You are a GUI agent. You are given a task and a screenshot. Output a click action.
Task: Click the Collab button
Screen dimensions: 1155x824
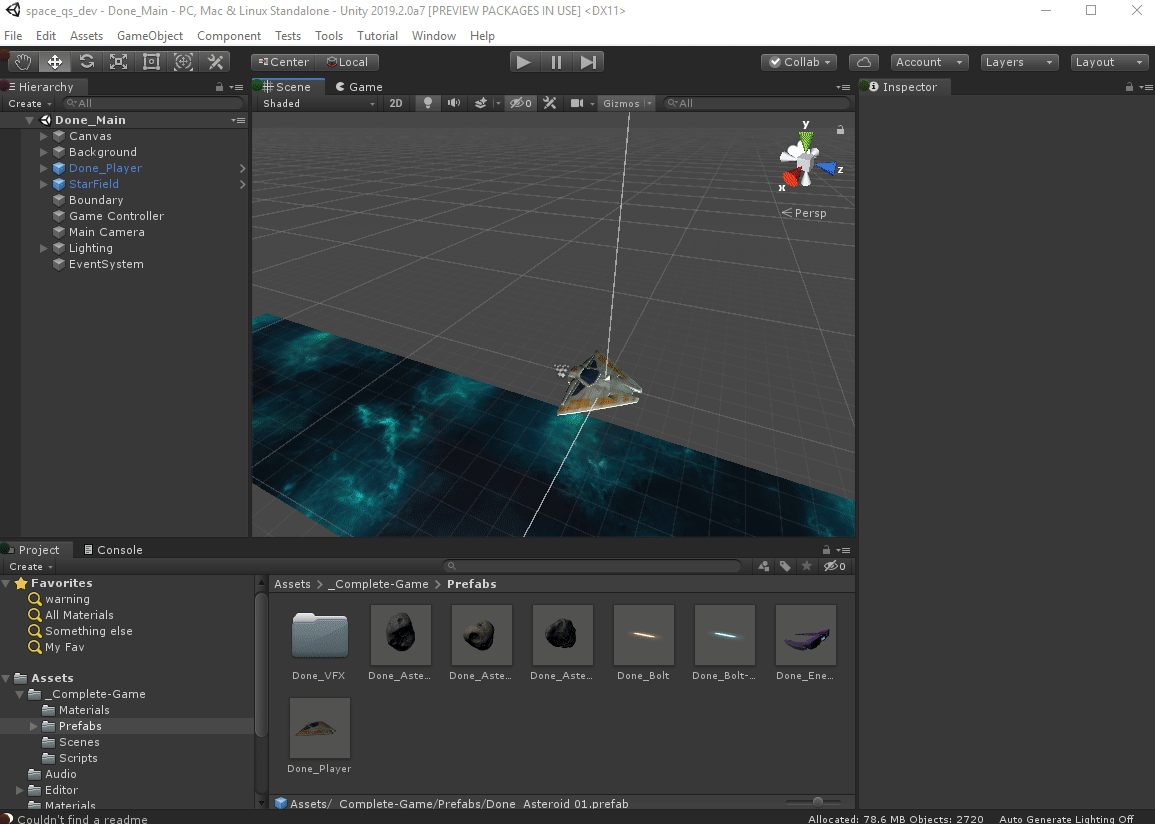pyautogui.click(x=800, y=62)
